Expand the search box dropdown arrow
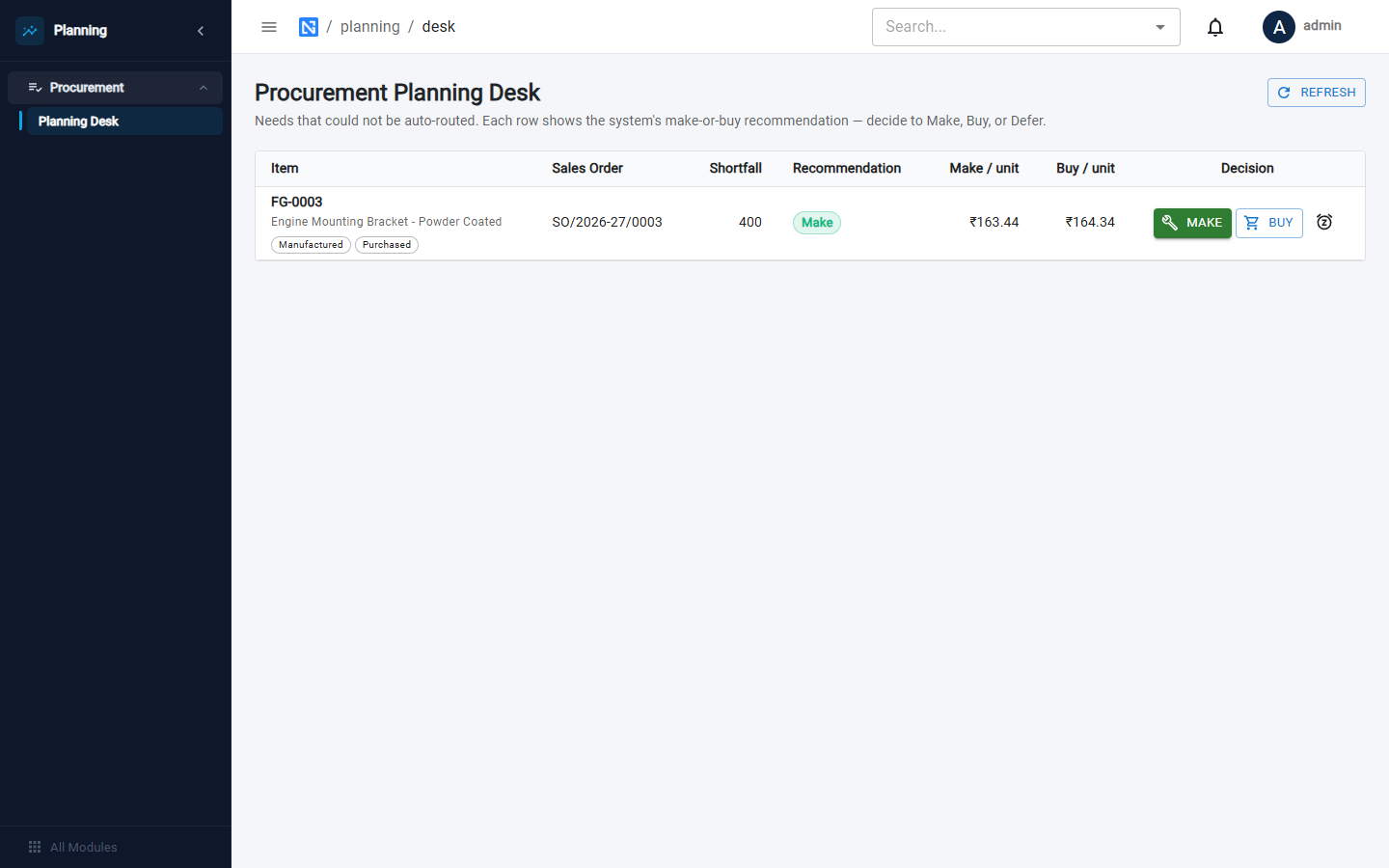This screenshot has height=868, width=1389. (1160, 27)
